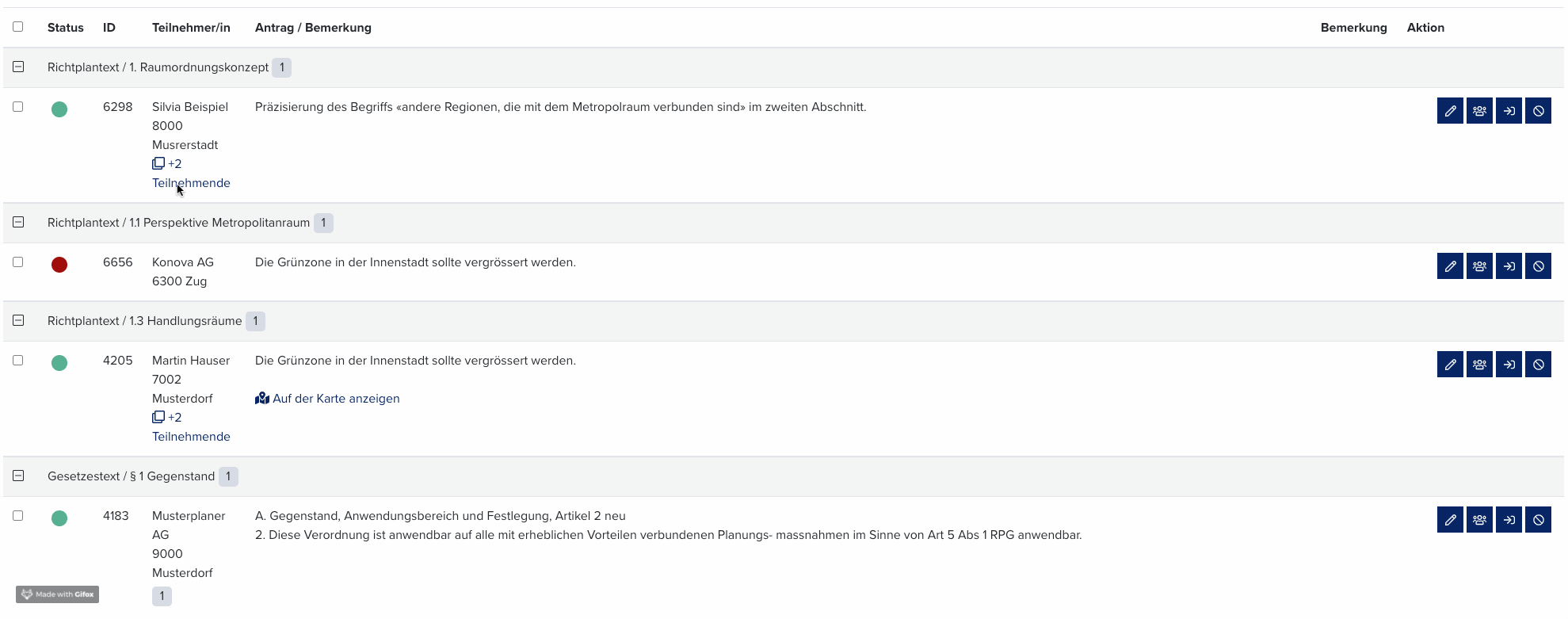
Task: Edit entry 6298 with pencil icon
Action: point(1450,111)
